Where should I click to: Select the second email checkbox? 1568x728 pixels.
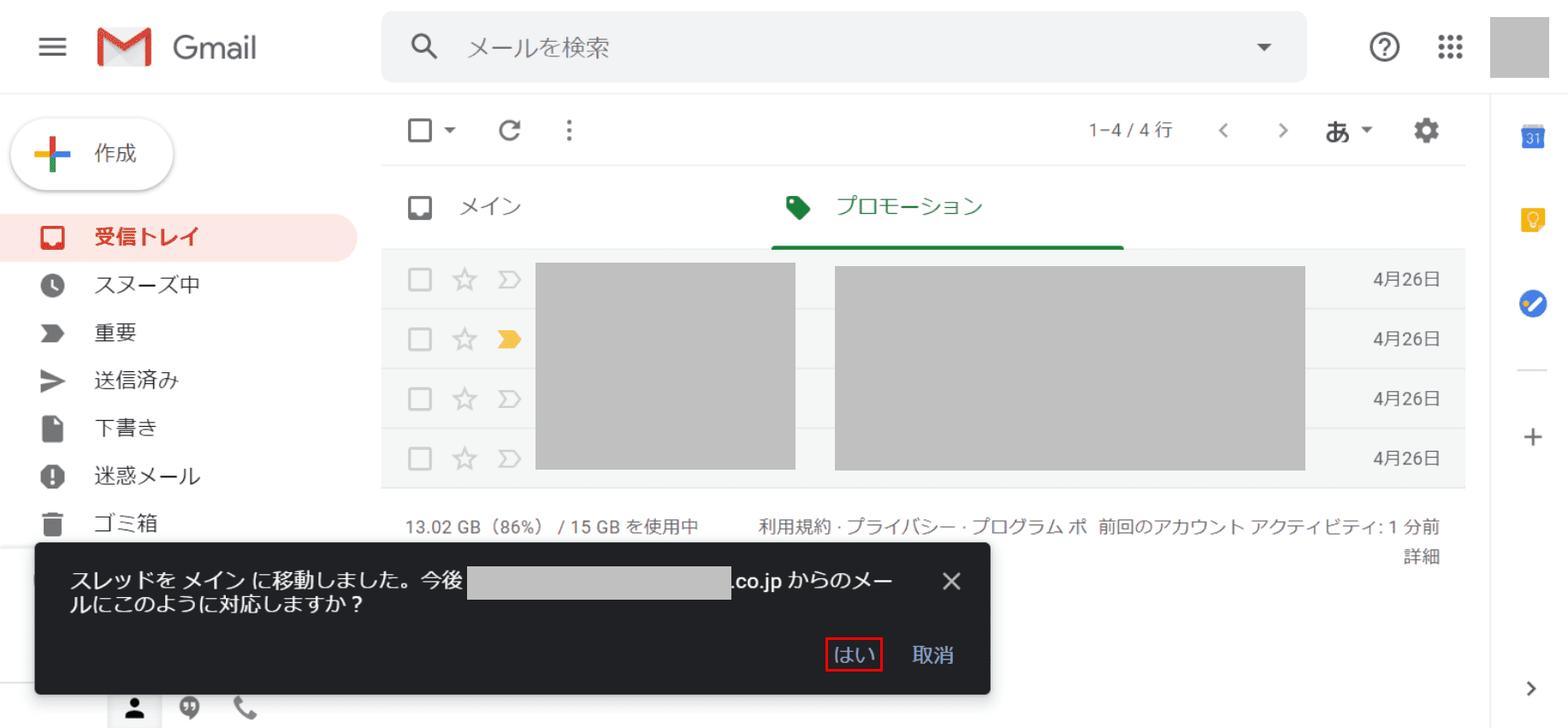coord(420,340)
